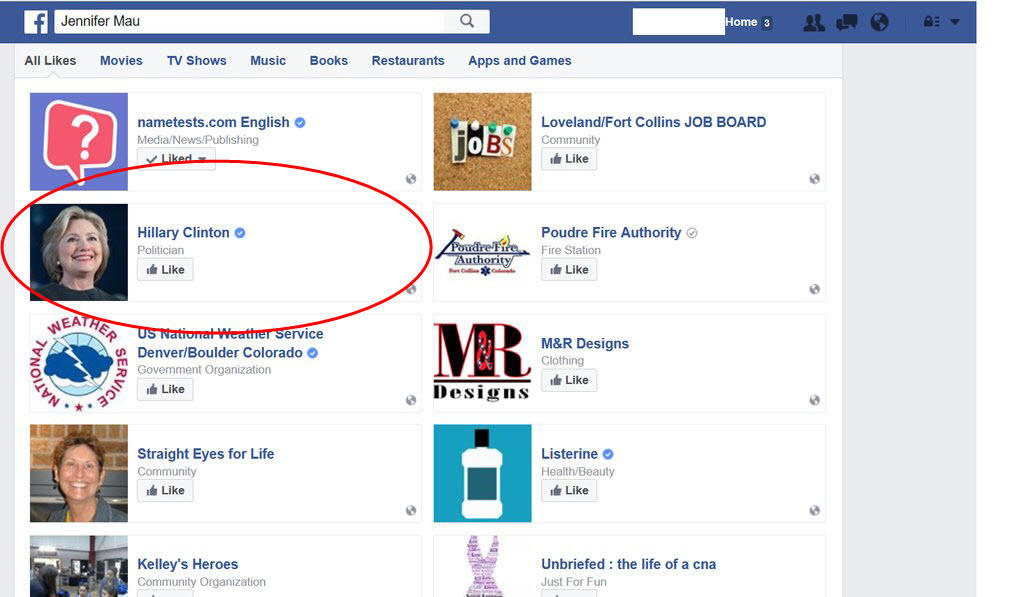Screen dimensions: 1024x597
Task: Open the Loveland/Fort Collins JOB BOARD link
Action: 654,122
